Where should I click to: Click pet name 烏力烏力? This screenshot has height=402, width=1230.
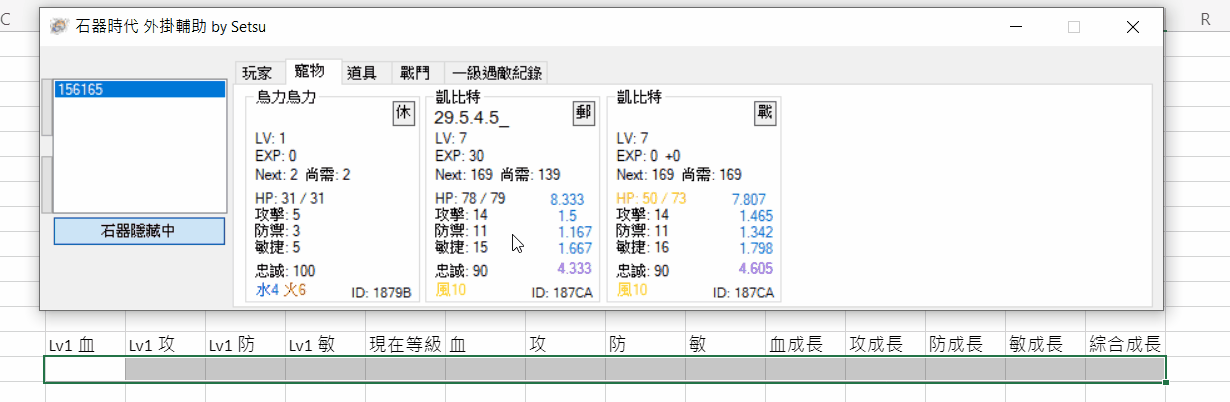coord(287,98)
